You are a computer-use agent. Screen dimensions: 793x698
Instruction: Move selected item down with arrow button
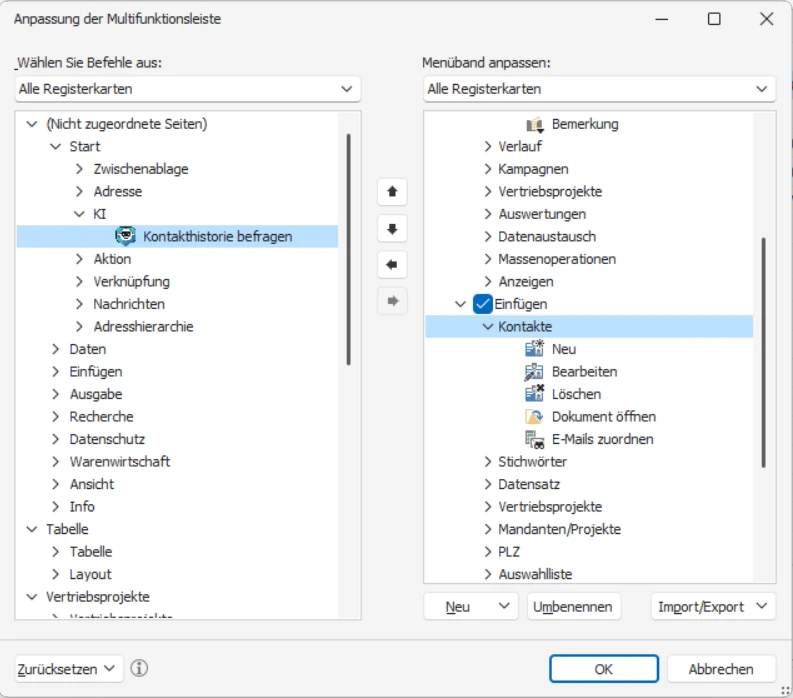[392, 229]
